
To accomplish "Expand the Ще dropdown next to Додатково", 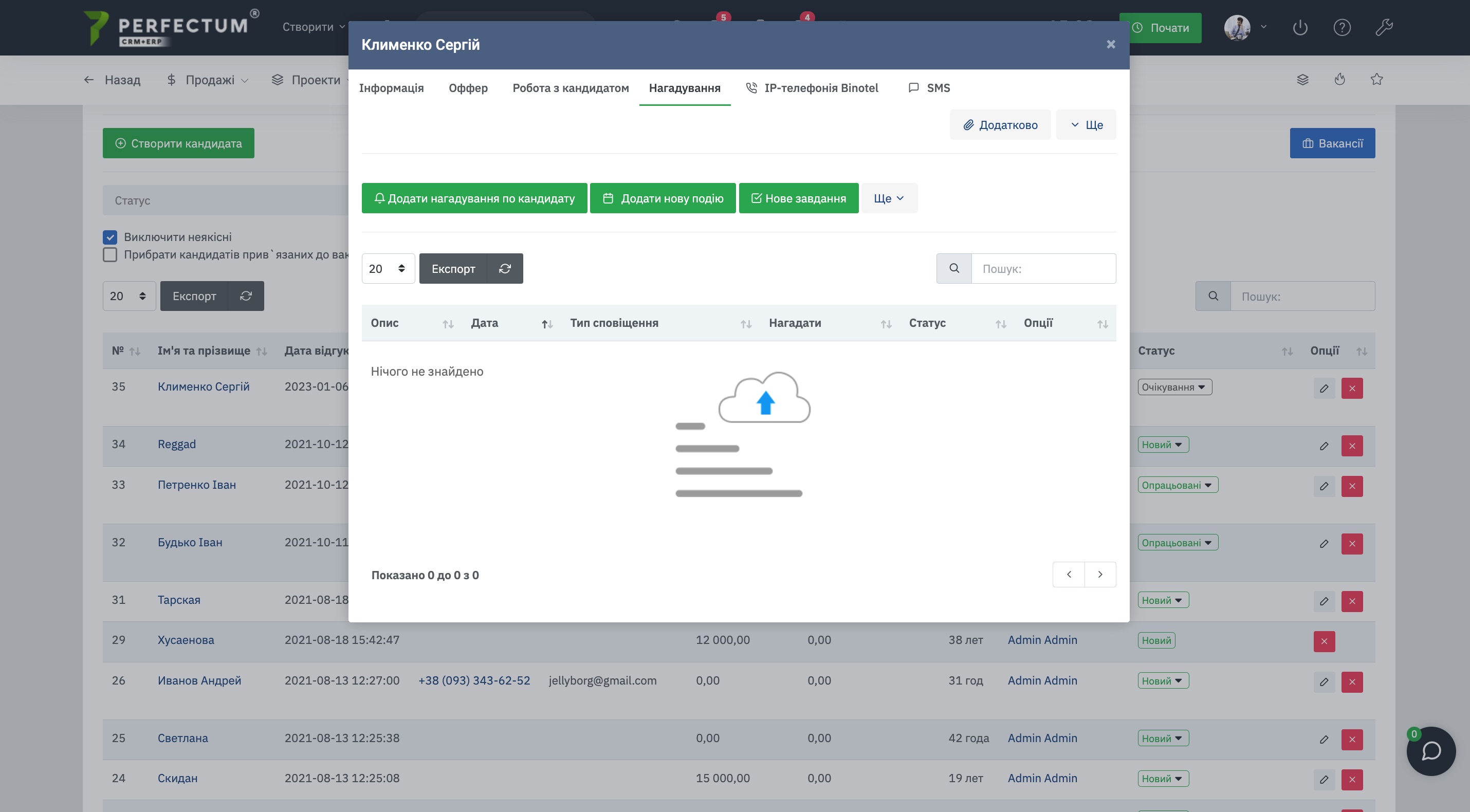I will (1086, 125).
